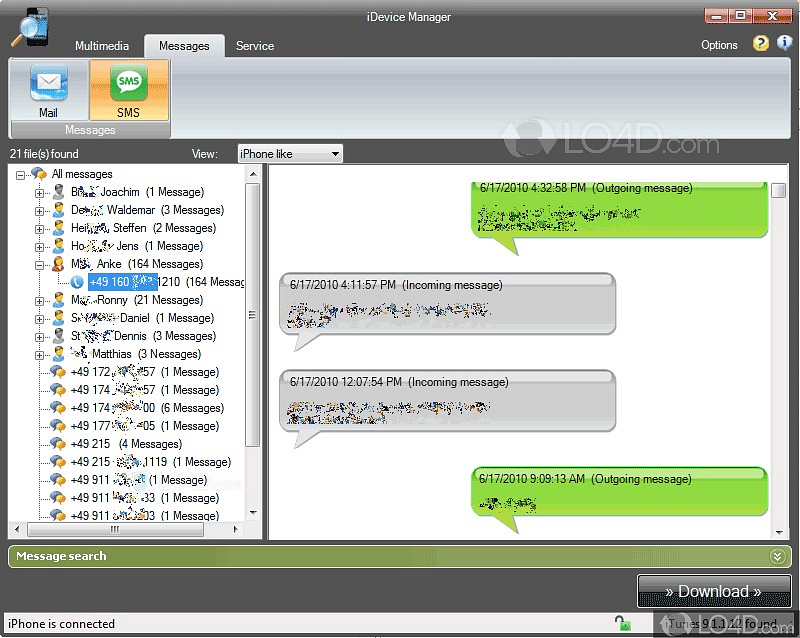This screenshot has height=638, width=800.
Task: Select the Mail icon
Action: coord(48,84)
